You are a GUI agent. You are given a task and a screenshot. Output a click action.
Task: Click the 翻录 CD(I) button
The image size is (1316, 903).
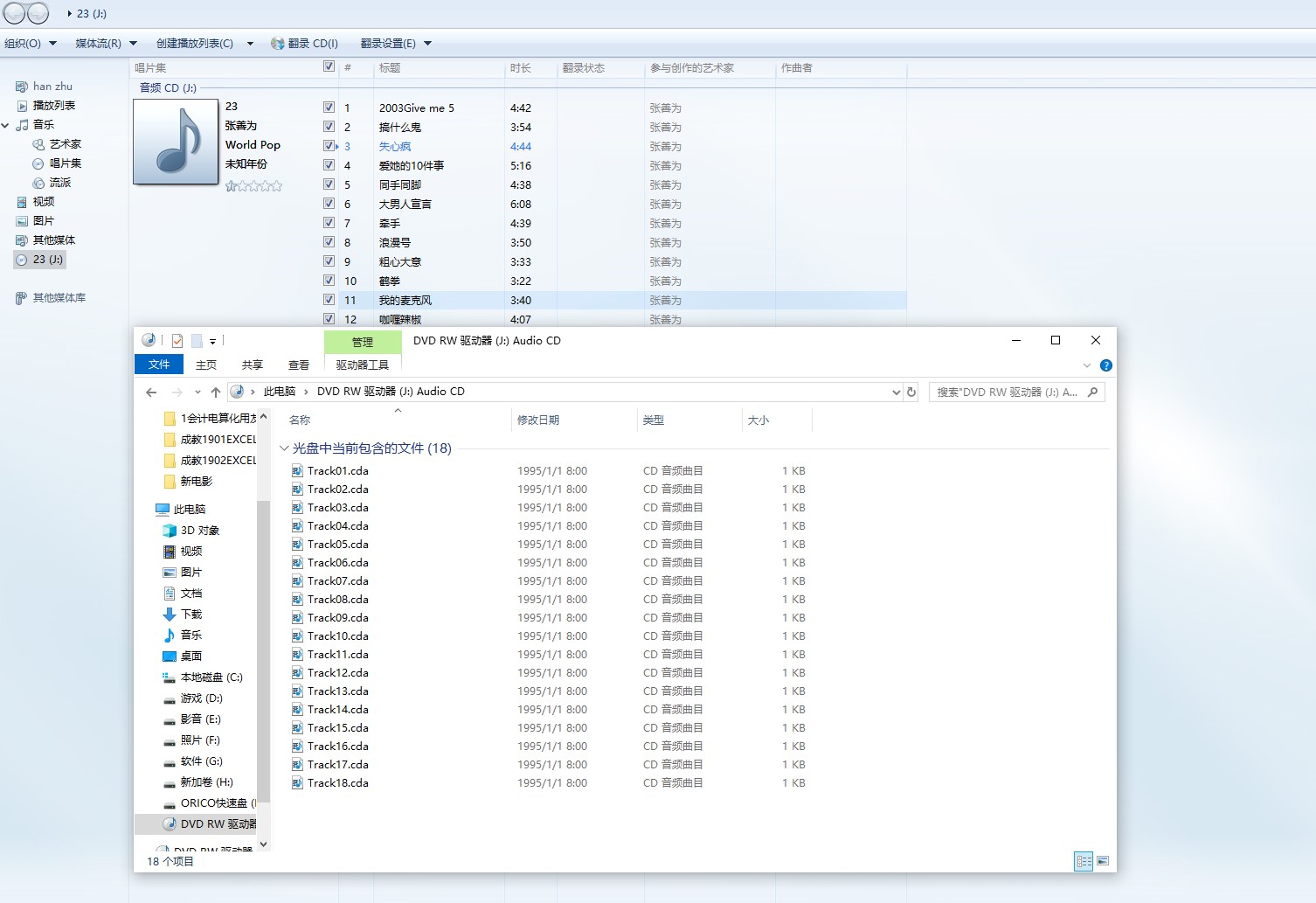point(305,44)
